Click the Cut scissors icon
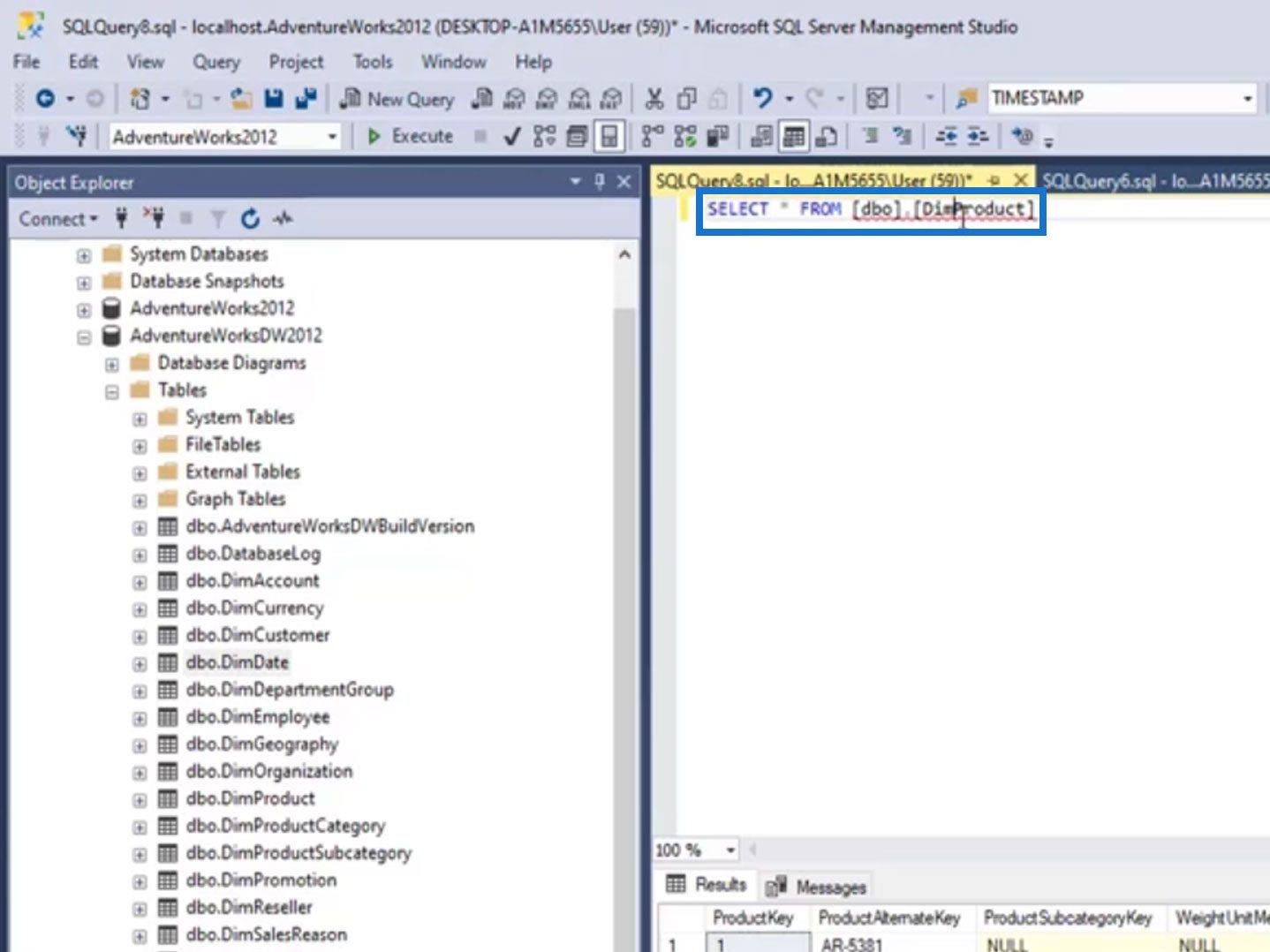1270x952 pixels. click(x=654, y=99)
